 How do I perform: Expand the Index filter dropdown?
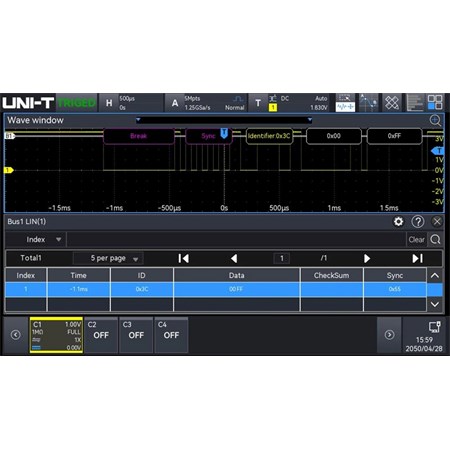click(x=36, y=240)
